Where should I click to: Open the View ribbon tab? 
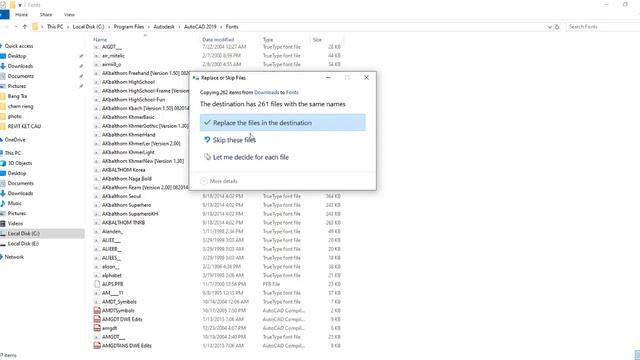click(69, 15)
